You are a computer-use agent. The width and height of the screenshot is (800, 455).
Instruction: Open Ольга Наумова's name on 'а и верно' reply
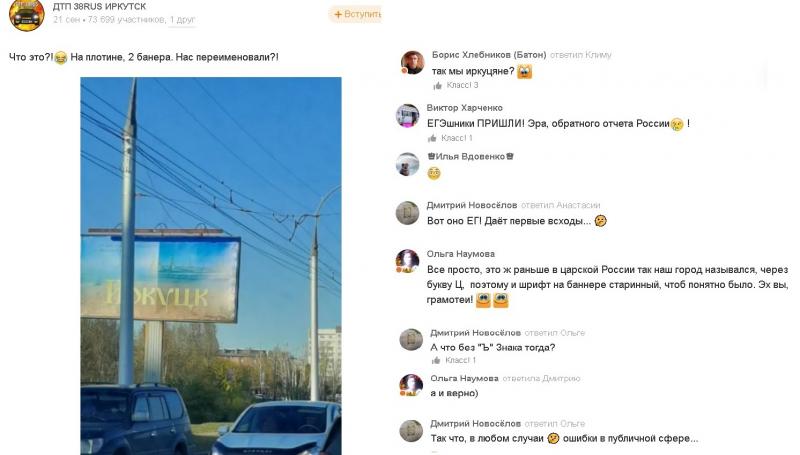(x=464, y=378)
